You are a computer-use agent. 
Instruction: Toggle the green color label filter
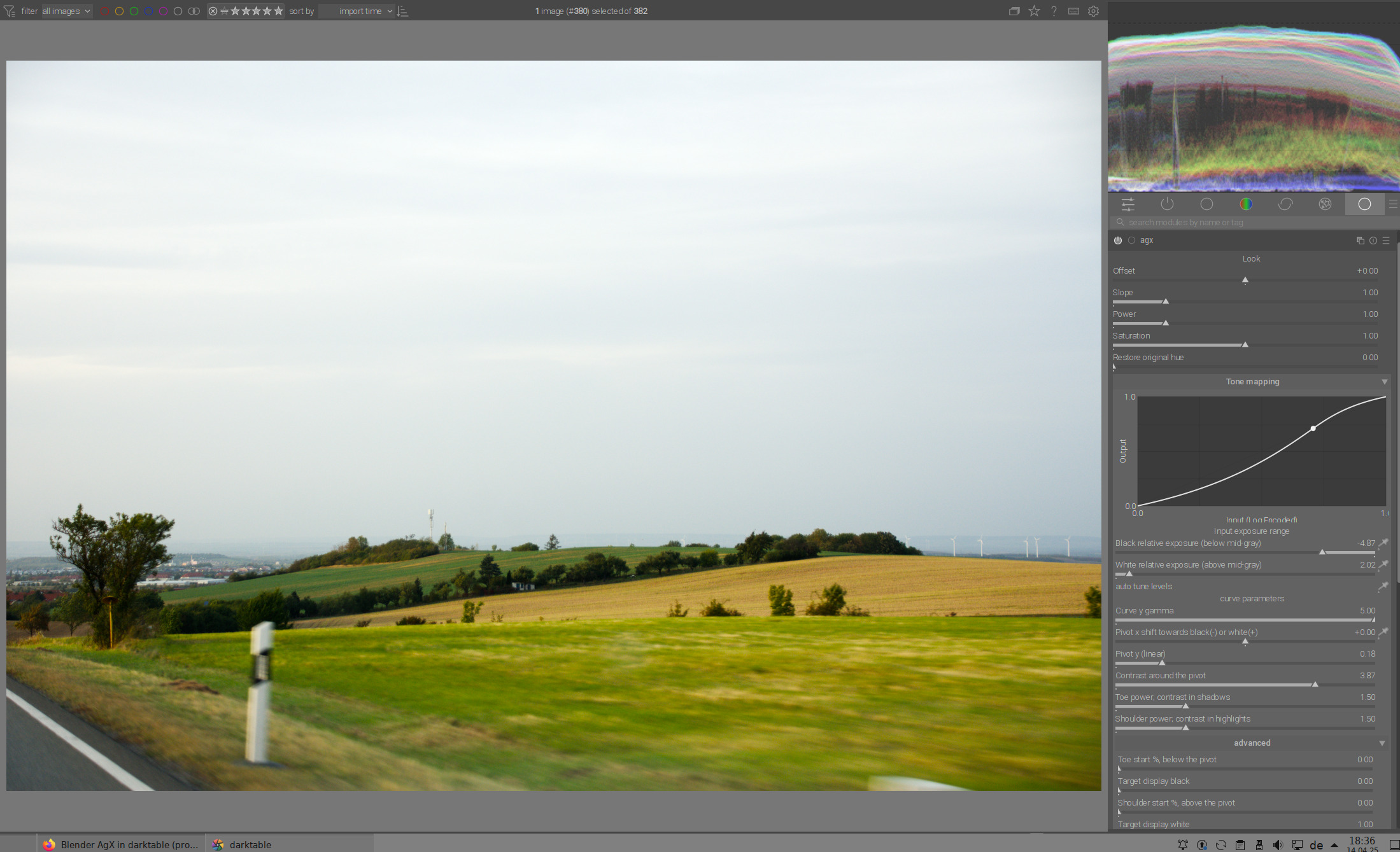(134, 11)
